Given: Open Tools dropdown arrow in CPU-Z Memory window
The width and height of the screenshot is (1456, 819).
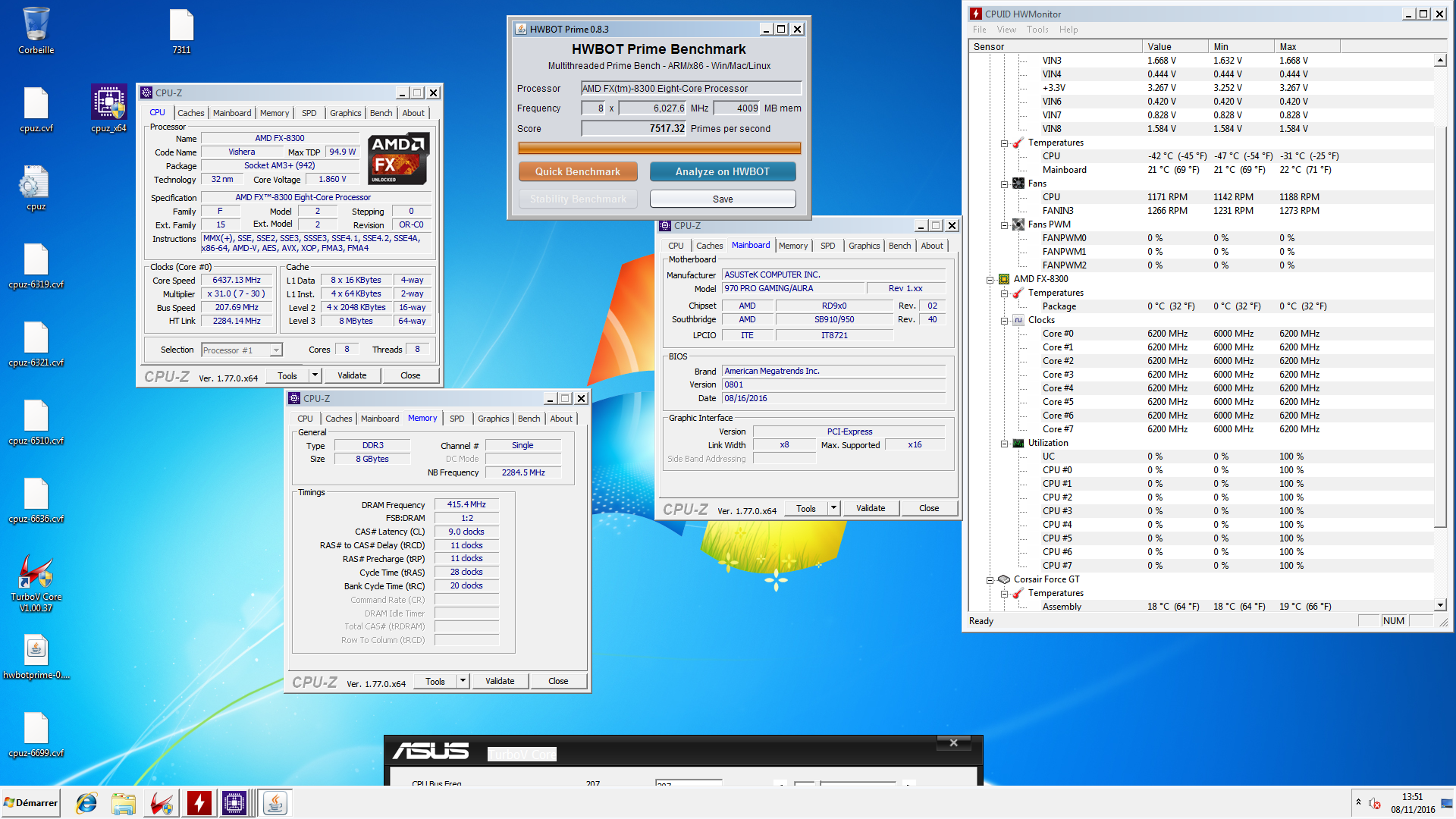Looking at the screenshot, I should (x=463, y=681).
